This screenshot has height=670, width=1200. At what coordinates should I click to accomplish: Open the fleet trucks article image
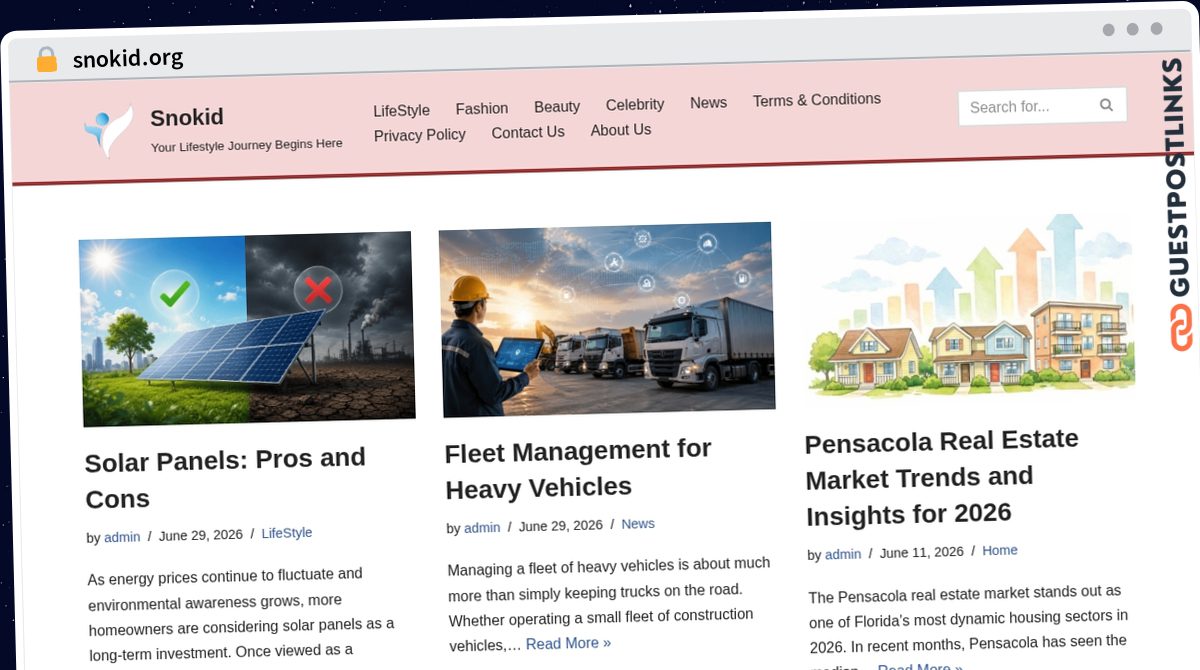point(607,319)
